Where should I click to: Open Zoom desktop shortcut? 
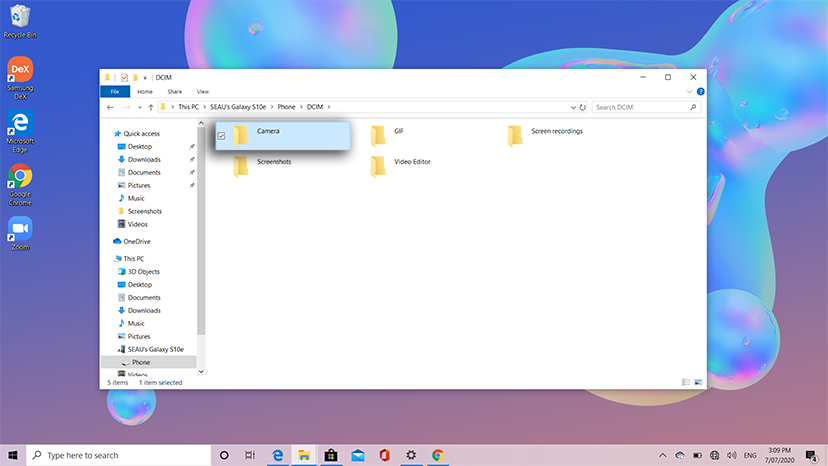tap(20, 234)
